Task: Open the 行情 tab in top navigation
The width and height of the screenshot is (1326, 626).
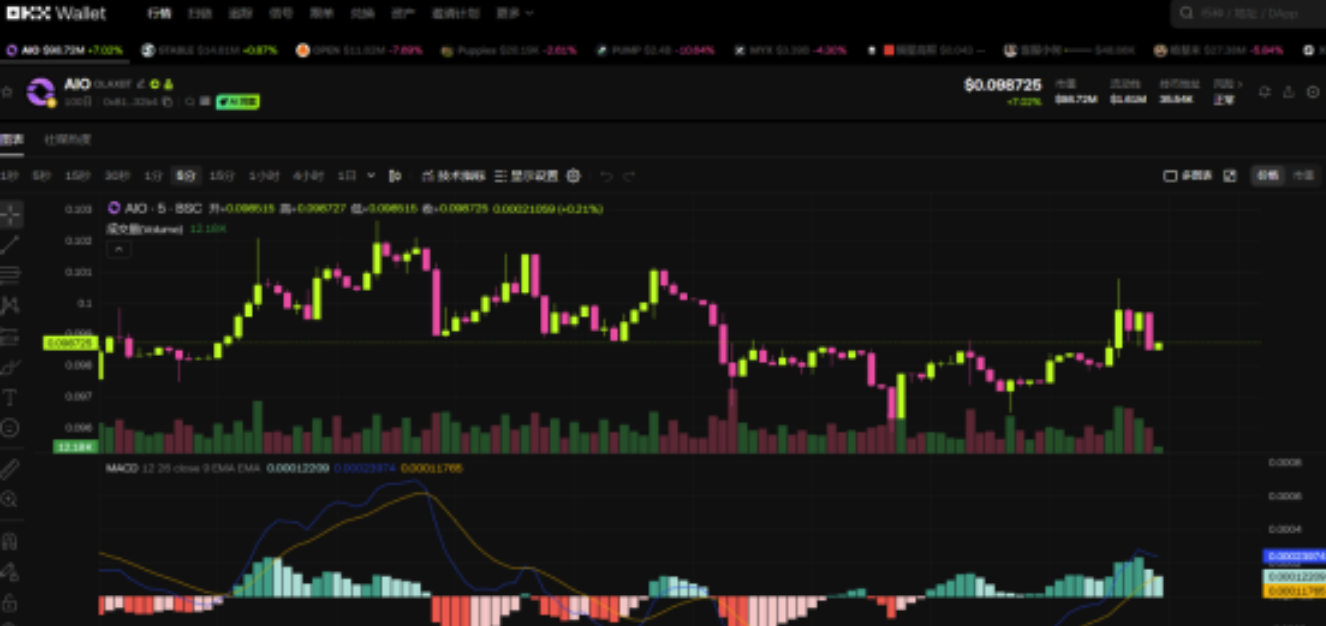Action: pos(159,14)
